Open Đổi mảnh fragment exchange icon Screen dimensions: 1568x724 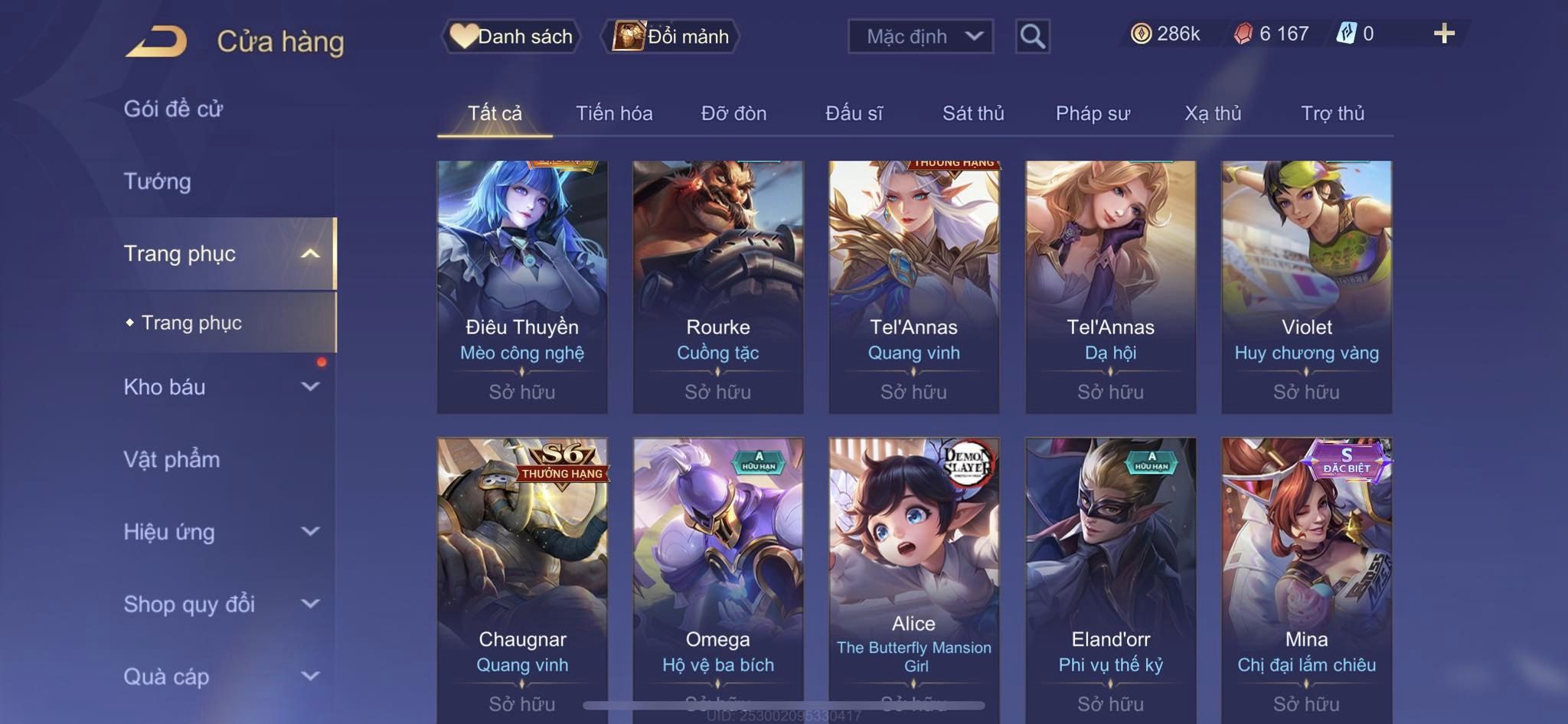pos(629,36)
